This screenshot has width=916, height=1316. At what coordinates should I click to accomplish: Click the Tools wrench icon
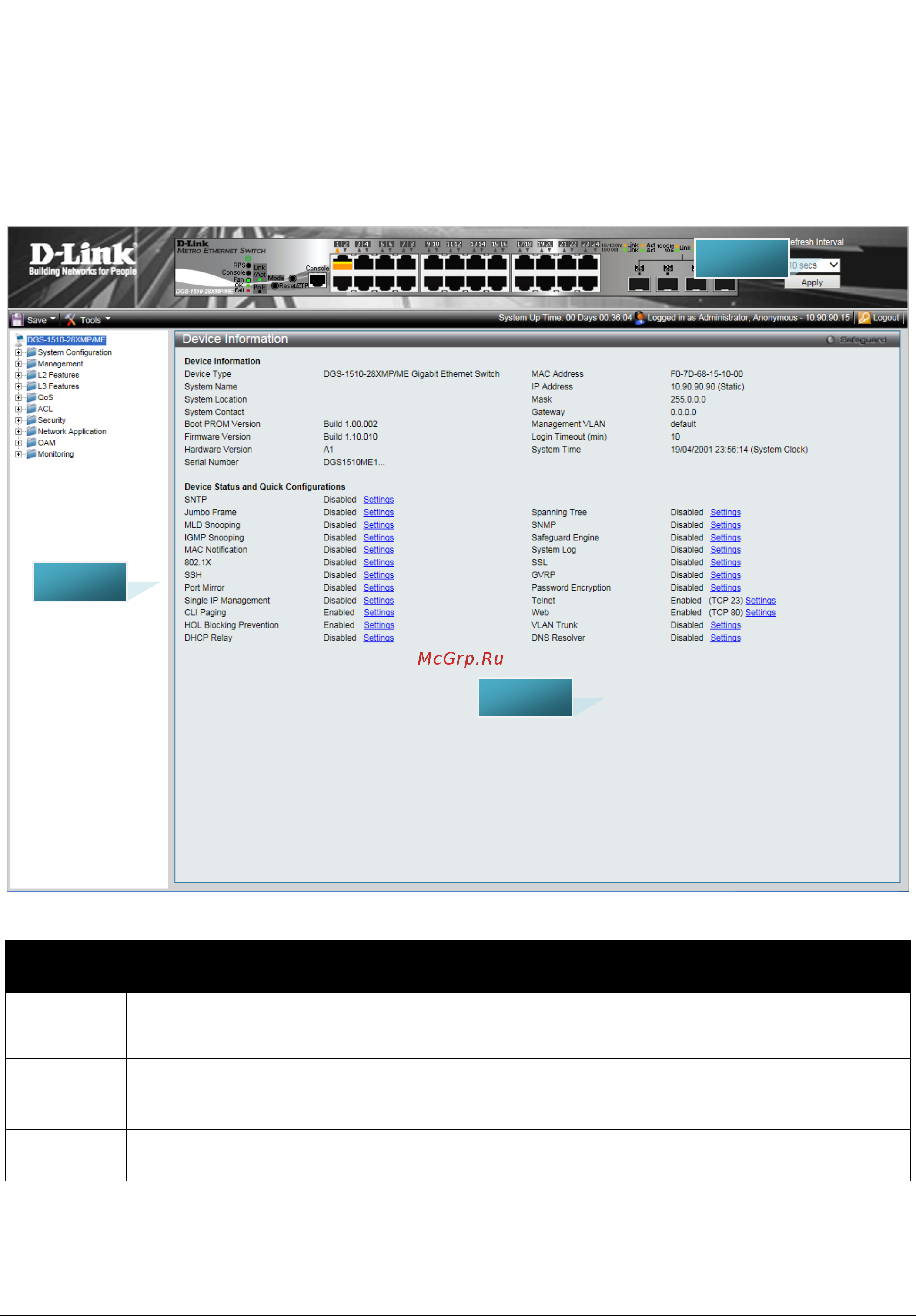[70, 320]
